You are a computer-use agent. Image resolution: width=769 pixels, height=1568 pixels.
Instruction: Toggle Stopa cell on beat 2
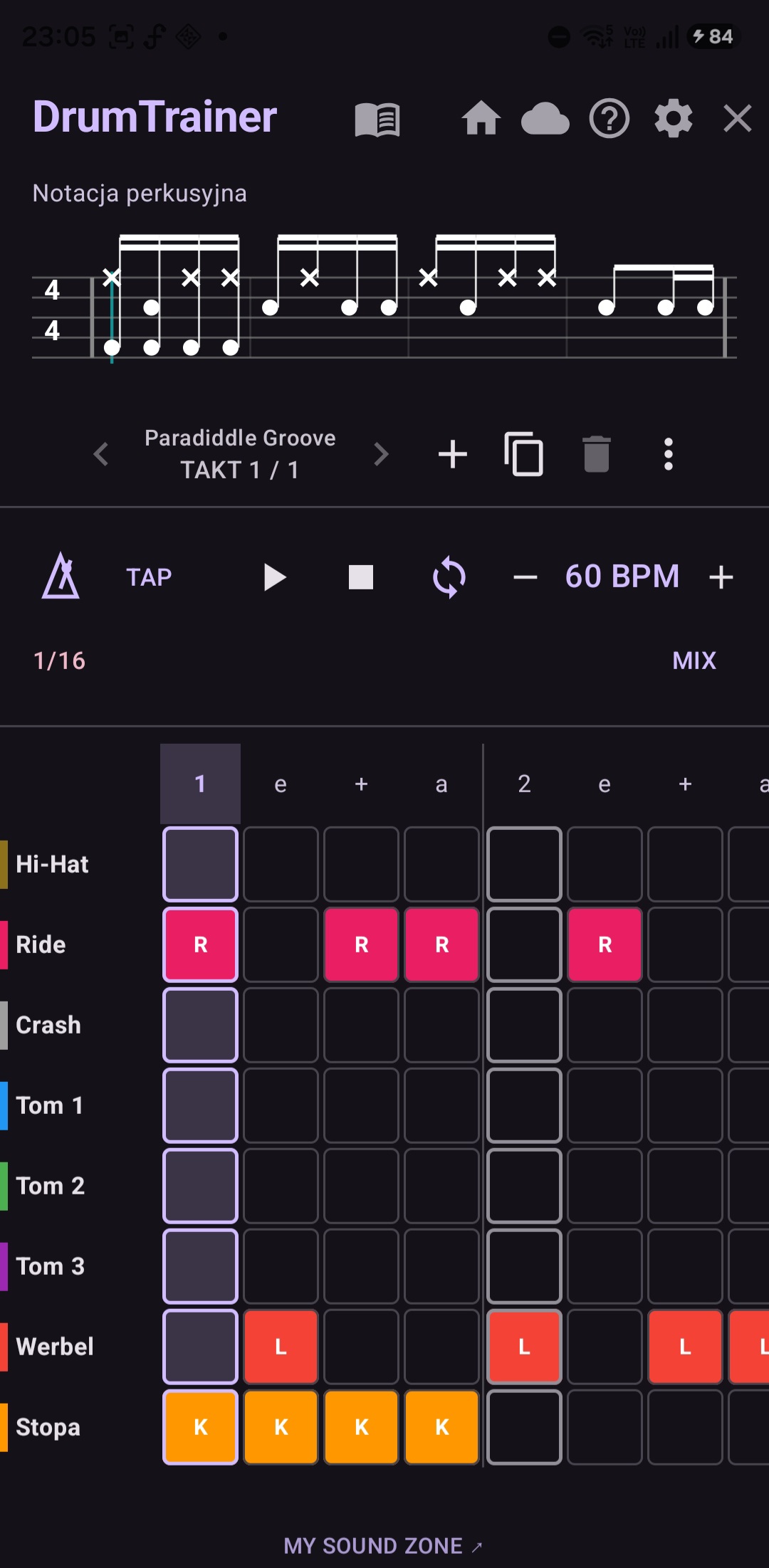[524, 1427]
